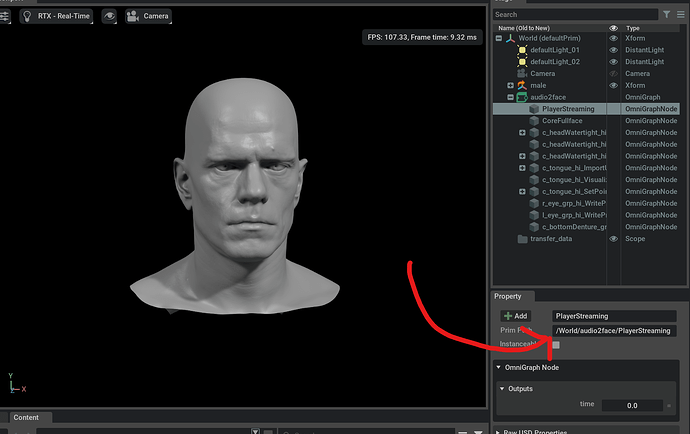Open the Camera selection menu
Screen dimensions: 690x434
point(149,17)
